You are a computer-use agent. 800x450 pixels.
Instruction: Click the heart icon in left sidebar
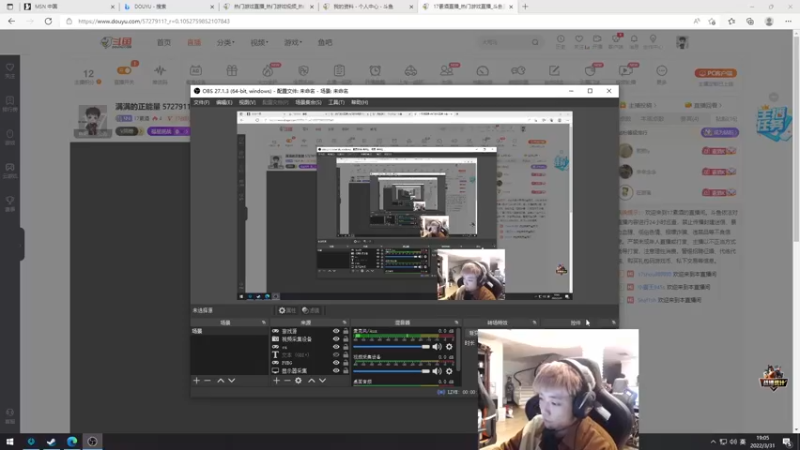tap(10, 67)
